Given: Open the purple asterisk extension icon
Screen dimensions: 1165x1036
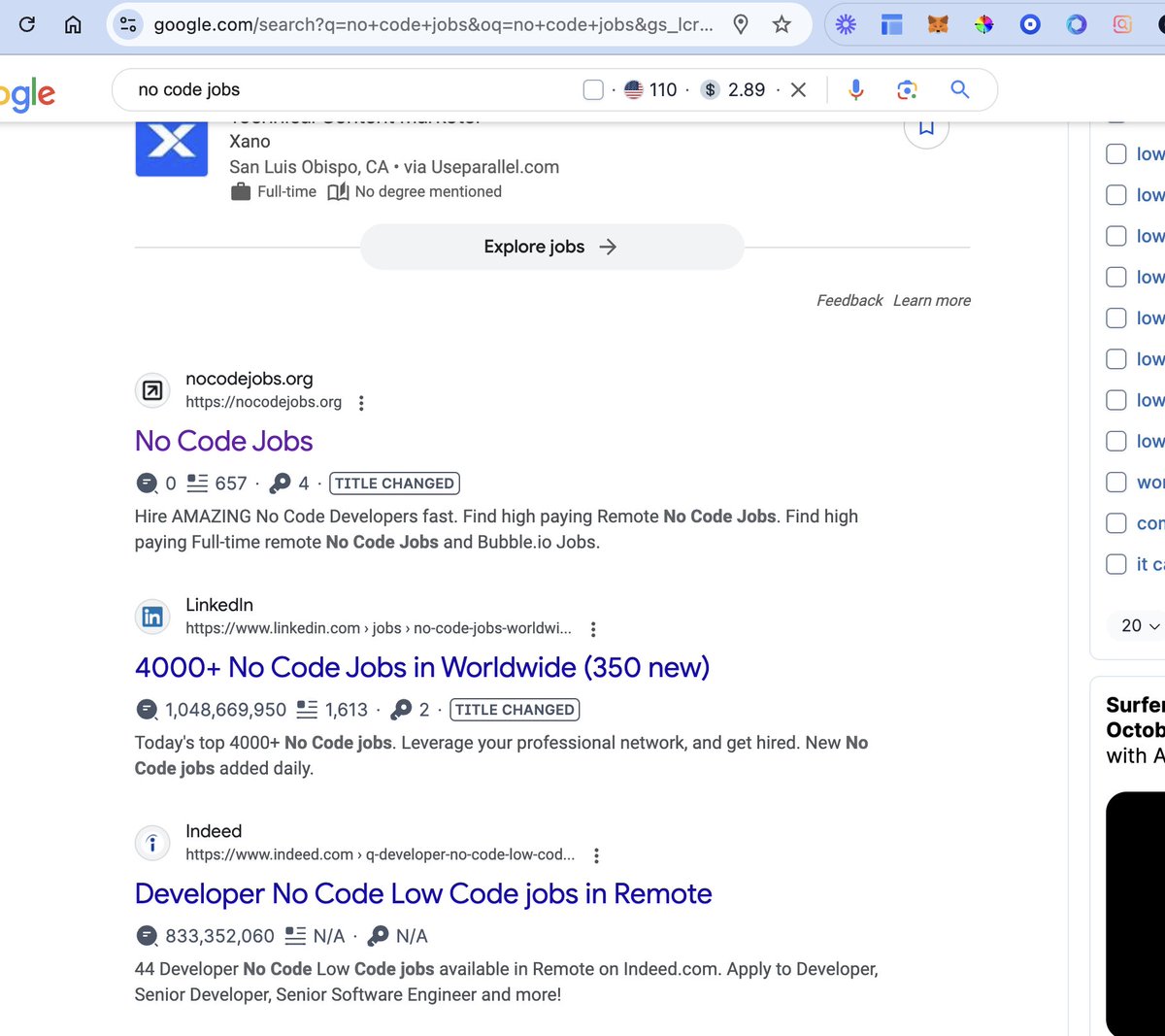Looking at the screenshot, I should click(x=846, y=24).
